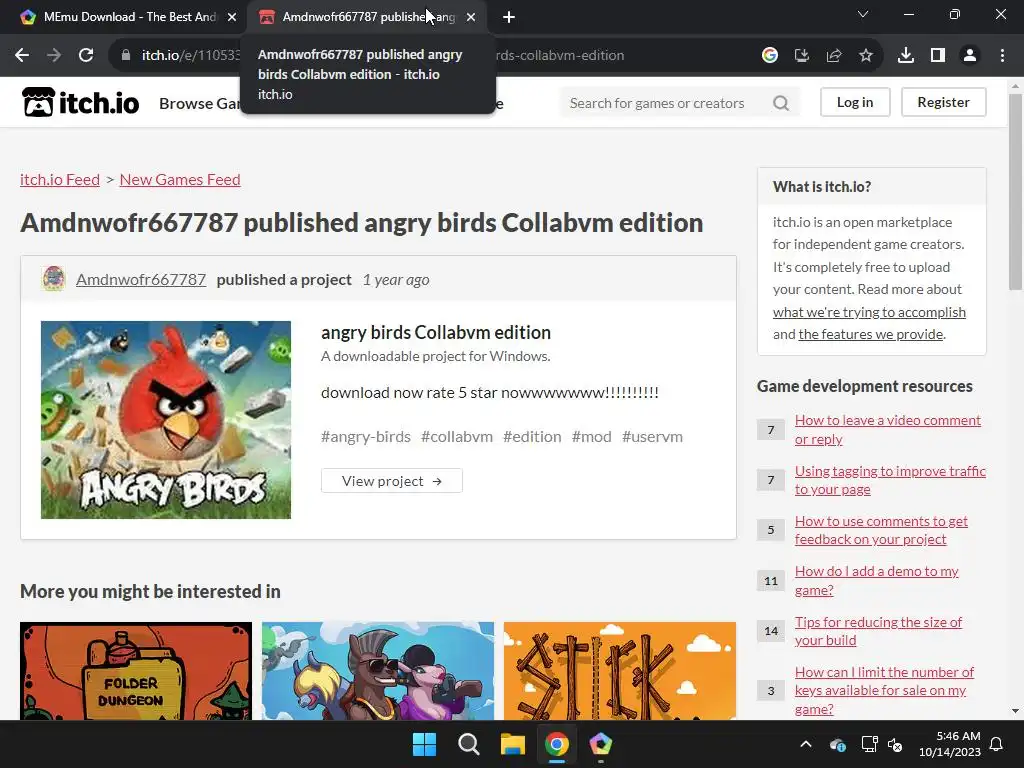Open 'Using tagging to improve traffic' link
Image resolution: width=1024 pixels, height=768 pixels.
[890, 480]
